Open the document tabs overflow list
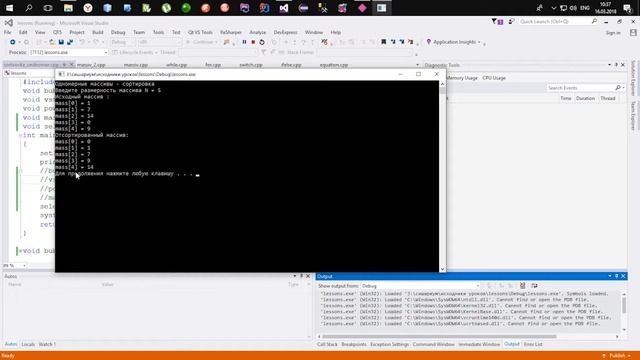The image size is (640, 360). tap(417, 65)
